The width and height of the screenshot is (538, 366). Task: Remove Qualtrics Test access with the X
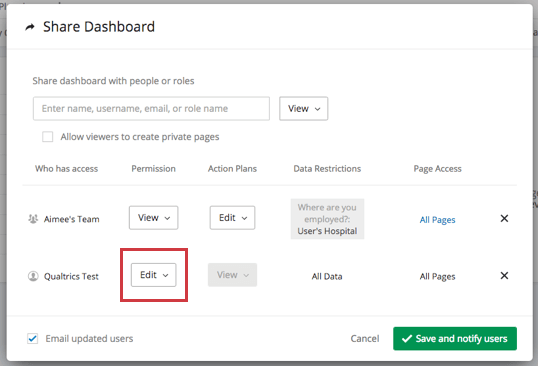click(504, 275)
